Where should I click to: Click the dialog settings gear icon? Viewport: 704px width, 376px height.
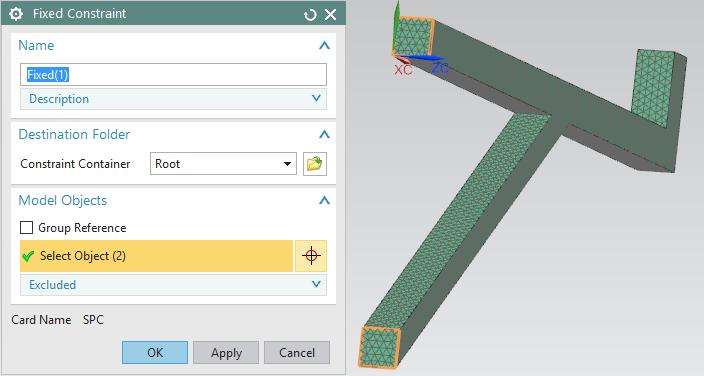(16, 14)
